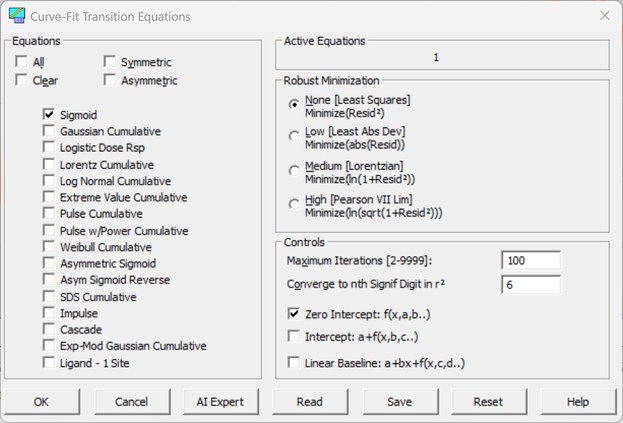Select None [Least Squares] minimization
Viewport: 623px width, 423px height.
(294, 104)
